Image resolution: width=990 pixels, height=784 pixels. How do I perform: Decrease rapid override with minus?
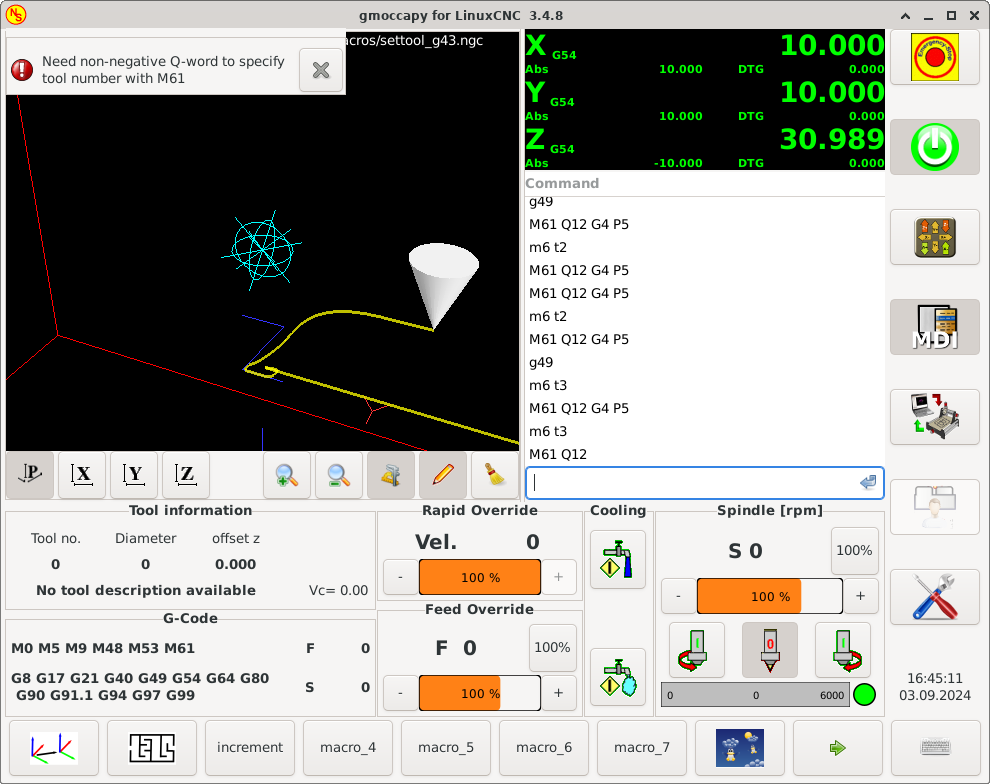tap(400, 577)
